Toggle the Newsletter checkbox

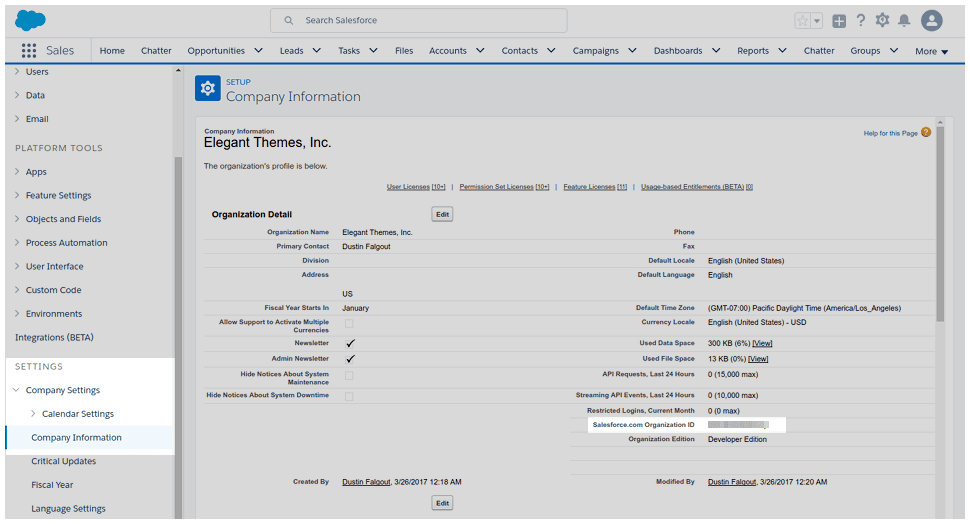coord(350,342)
